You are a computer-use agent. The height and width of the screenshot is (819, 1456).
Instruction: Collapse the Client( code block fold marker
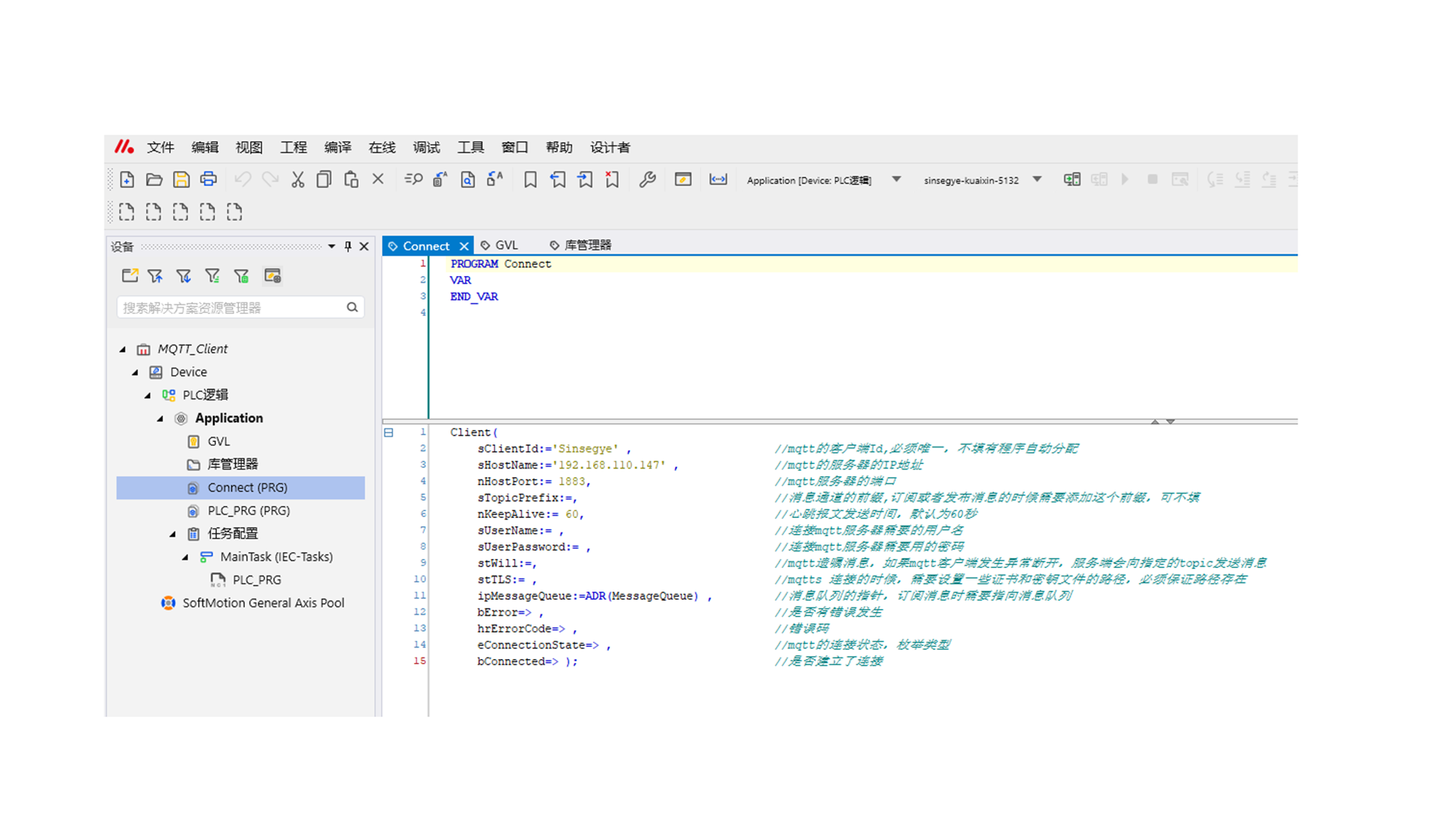[x=388, y=432]
